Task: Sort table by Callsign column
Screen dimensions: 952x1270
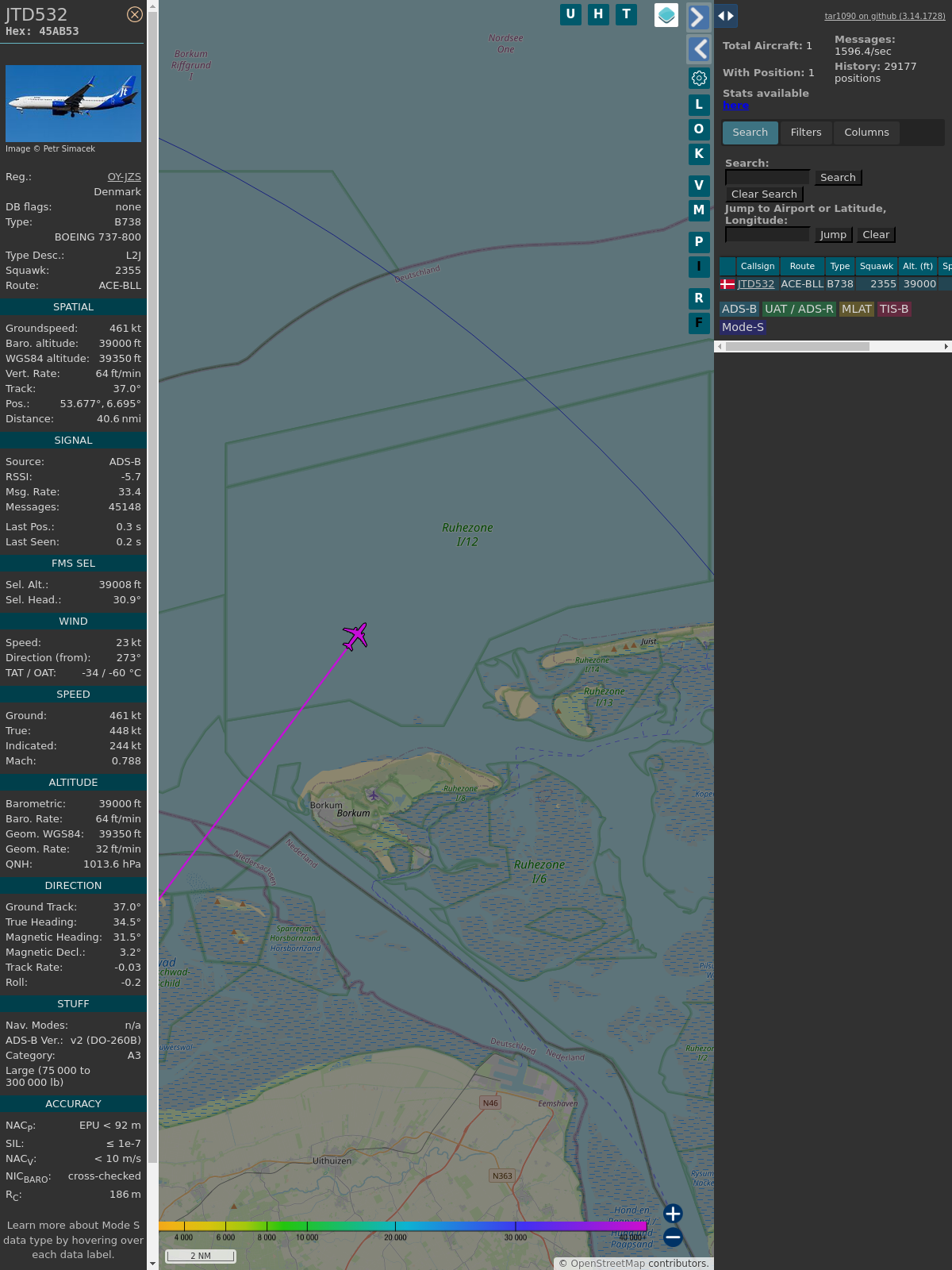Action: coord(758,267)
